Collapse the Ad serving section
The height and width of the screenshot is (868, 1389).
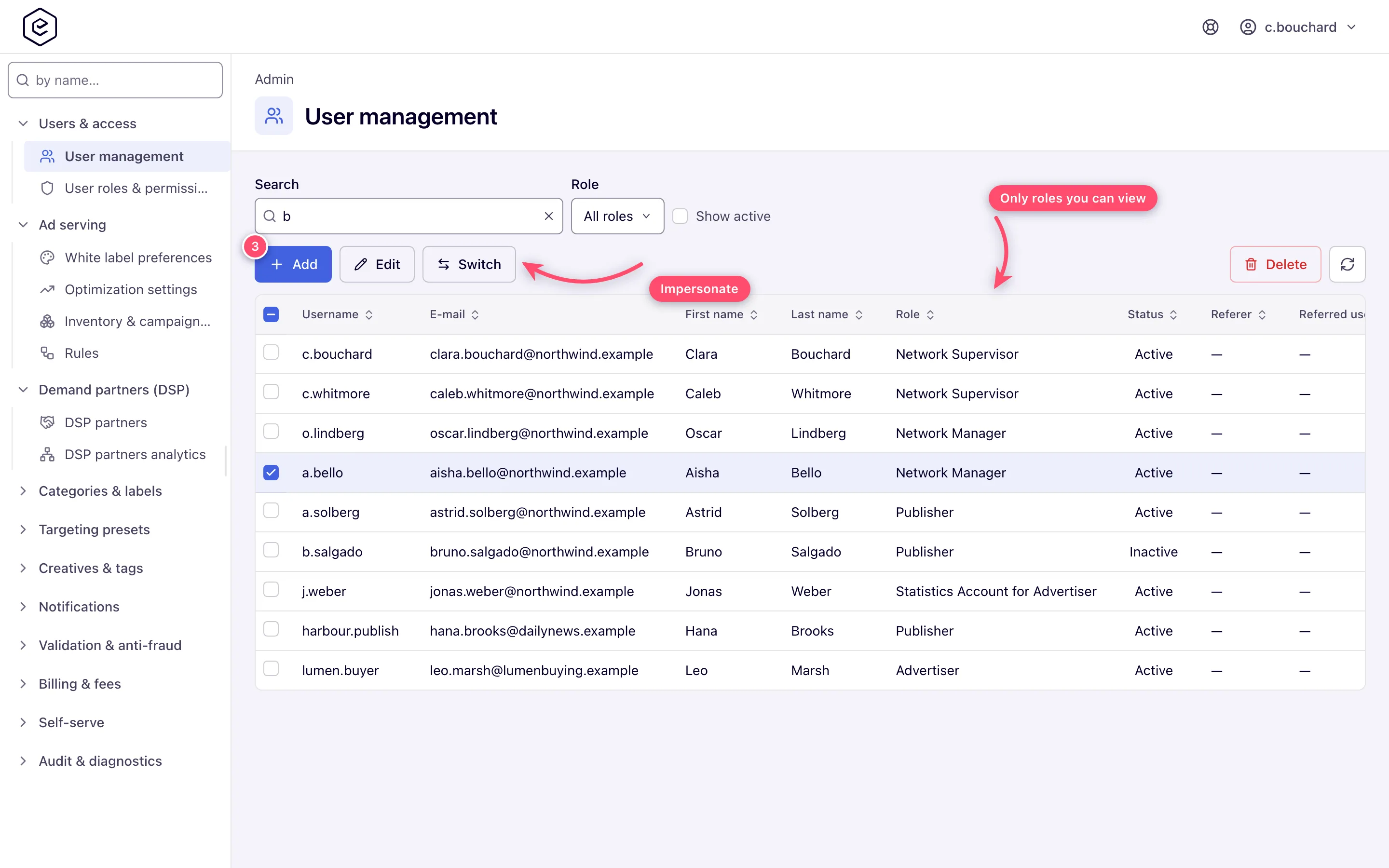coord(23,224)
